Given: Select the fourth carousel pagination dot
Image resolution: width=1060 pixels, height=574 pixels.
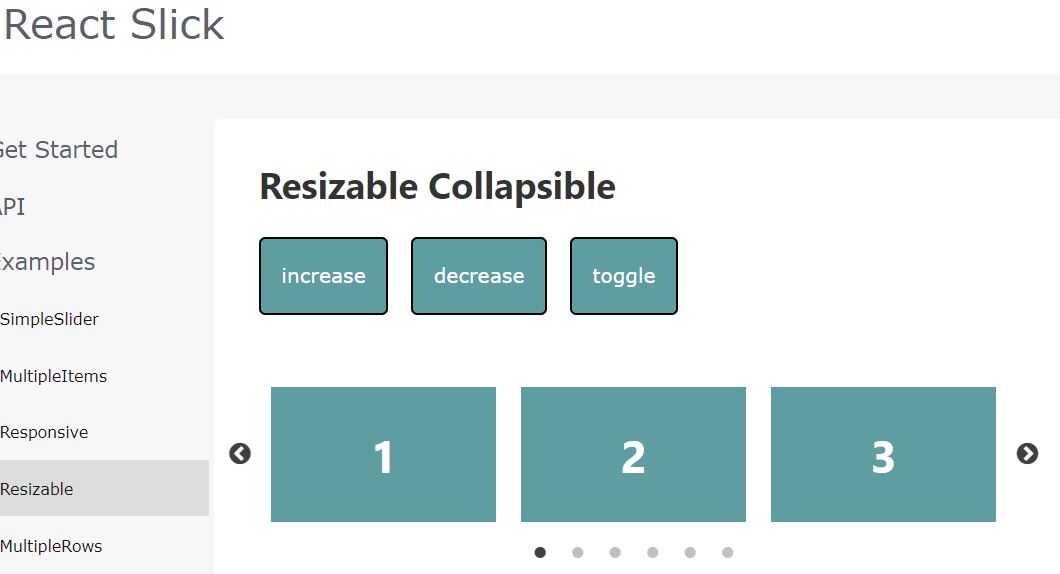Looking at the screenshot, I should 652,552.
